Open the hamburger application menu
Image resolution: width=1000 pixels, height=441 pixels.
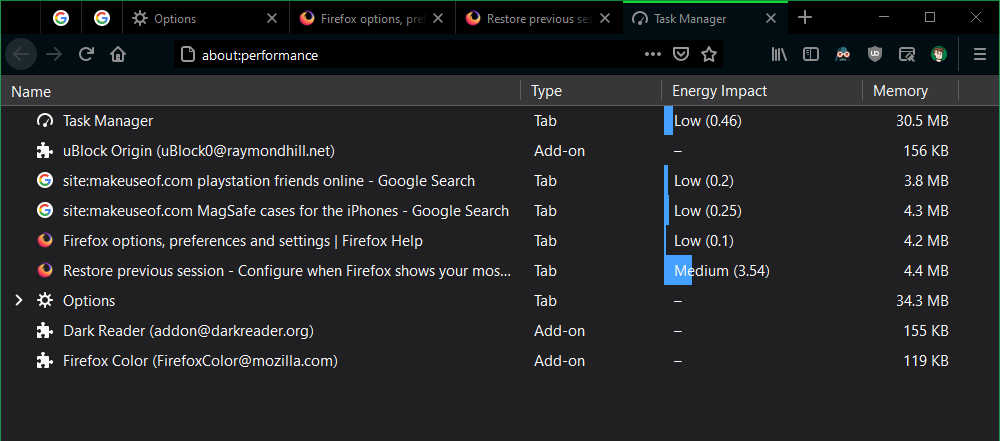point(980,55)
